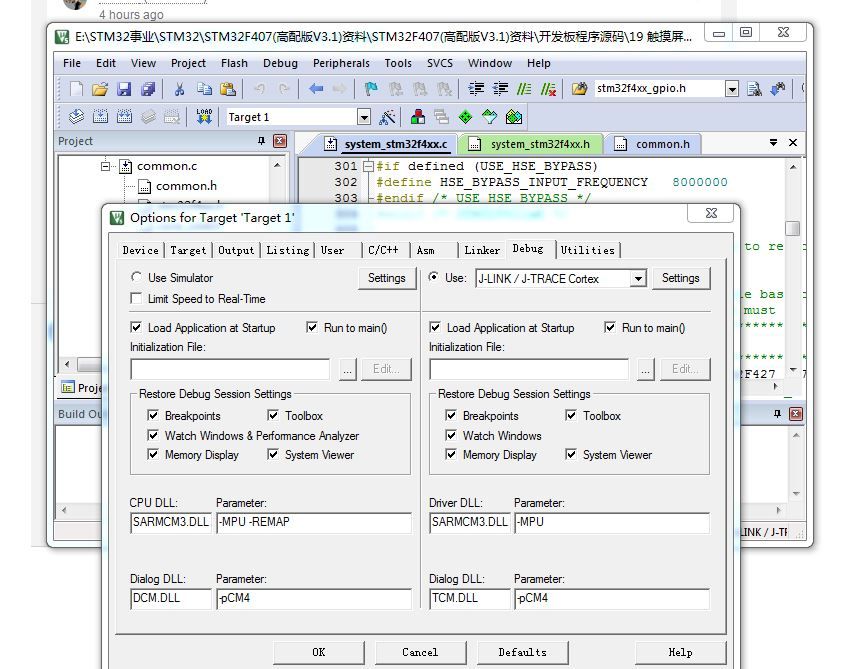
Task: Open stm32f4xx_gpio.h find dropdown arrow
Action: (x=731, y=89)
